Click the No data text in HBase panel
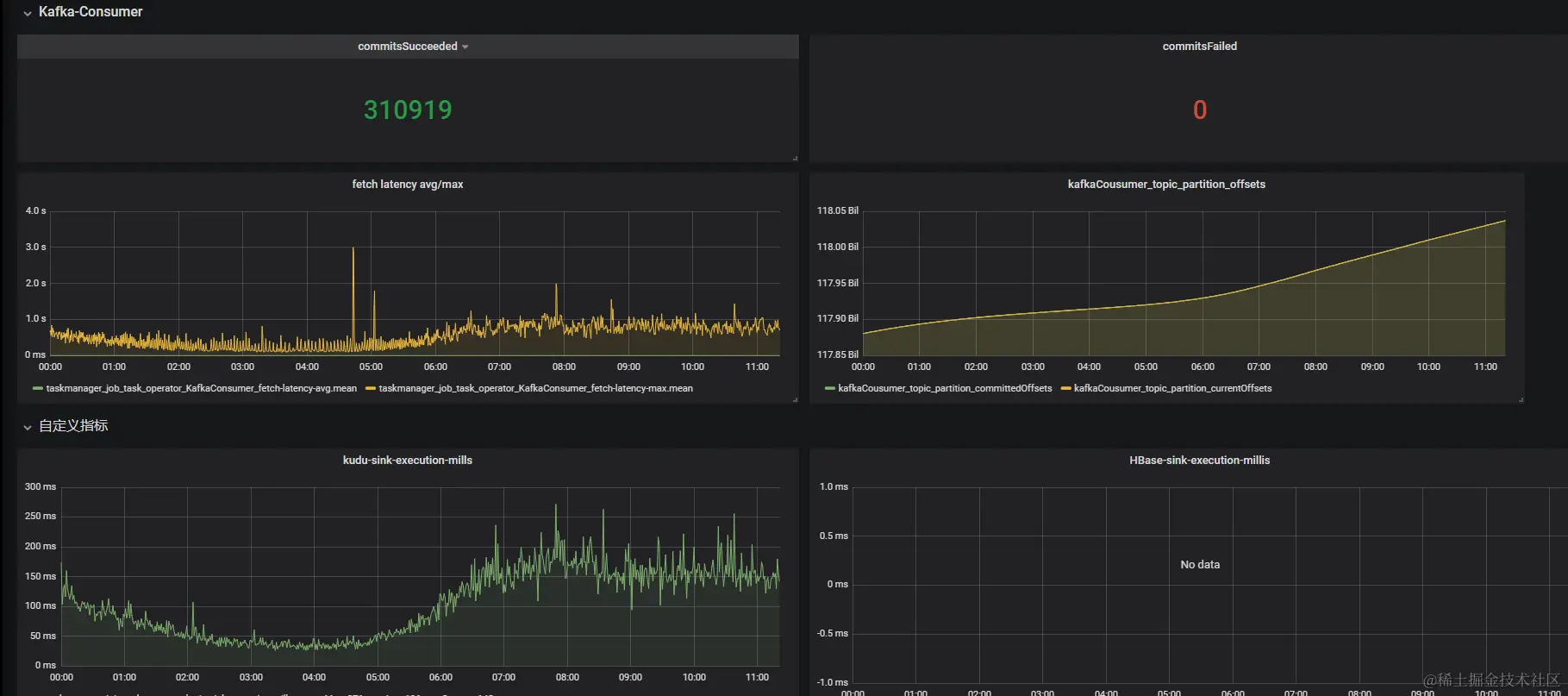 [1200, 565]
